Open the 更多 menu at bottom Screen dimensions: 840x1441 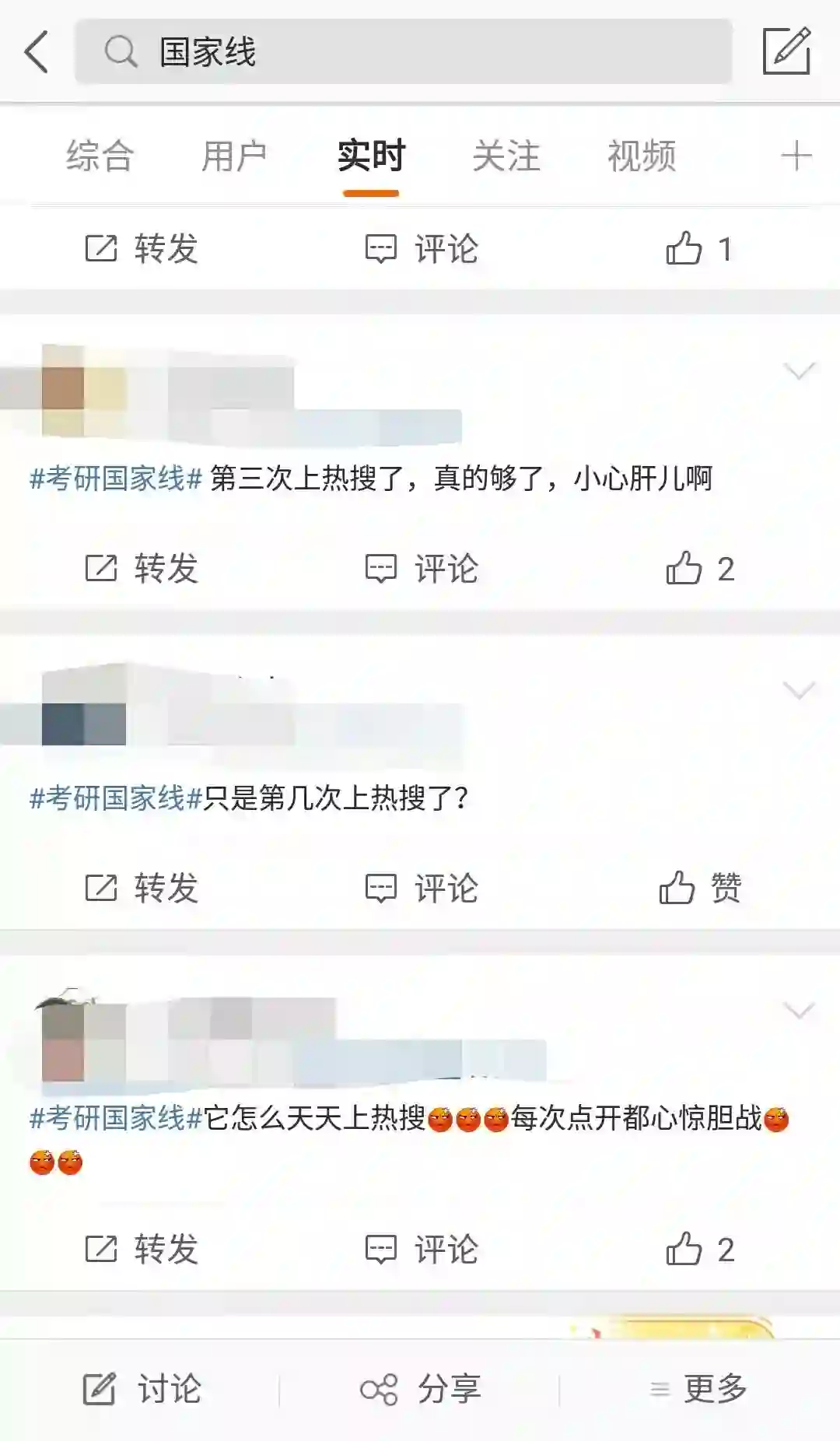click(699, 1389)
